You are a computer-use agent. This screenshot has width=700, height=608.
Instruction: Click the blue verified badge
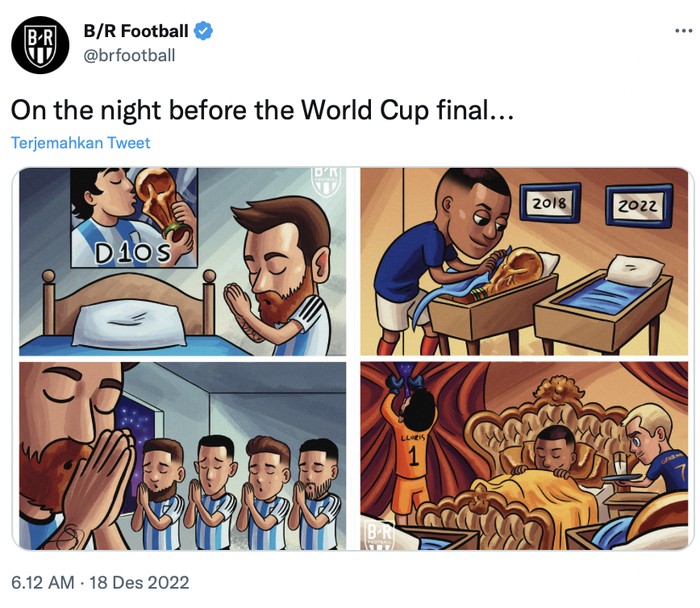click(x=203, y=32)
